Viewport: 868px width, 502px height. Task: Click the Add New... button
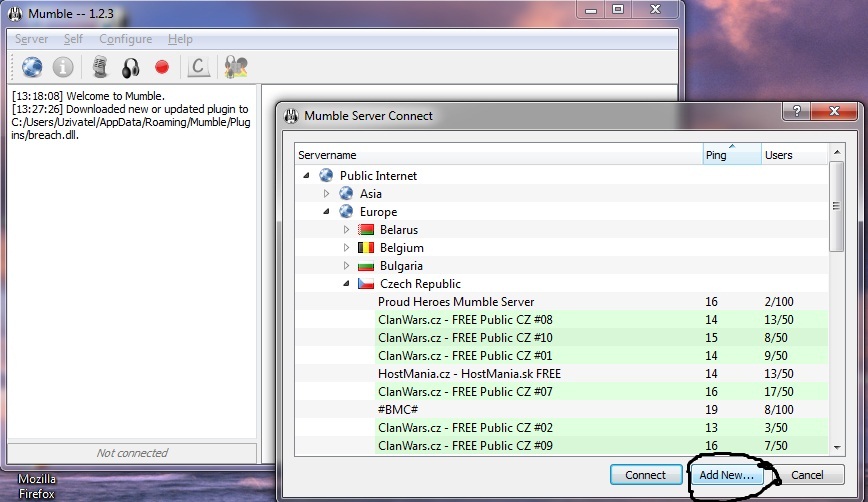pyautogui.click(x=726, y=475)
